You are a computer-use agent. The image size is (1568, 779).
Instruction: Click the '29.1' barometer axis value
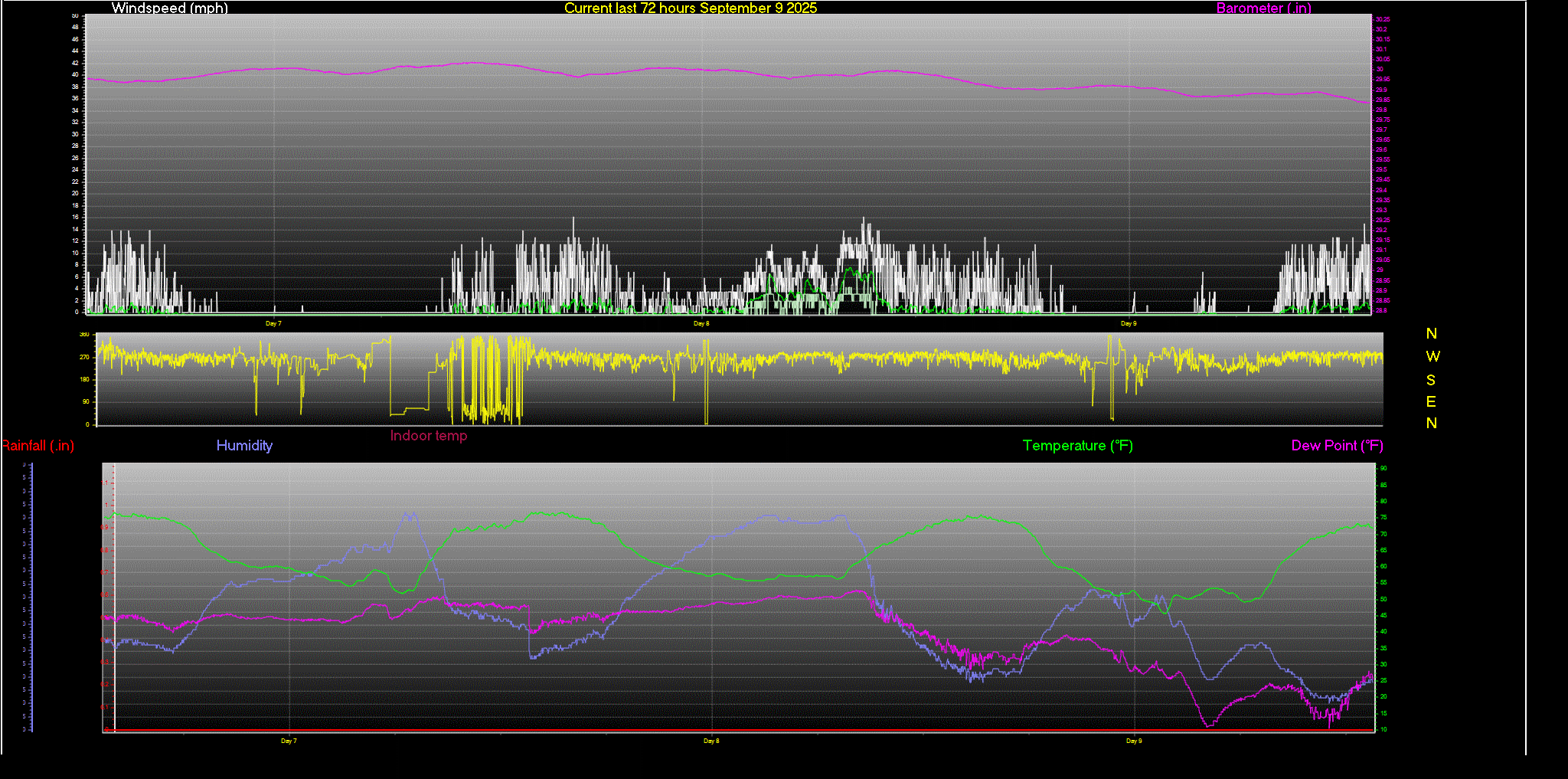[x=1381, y=250]
